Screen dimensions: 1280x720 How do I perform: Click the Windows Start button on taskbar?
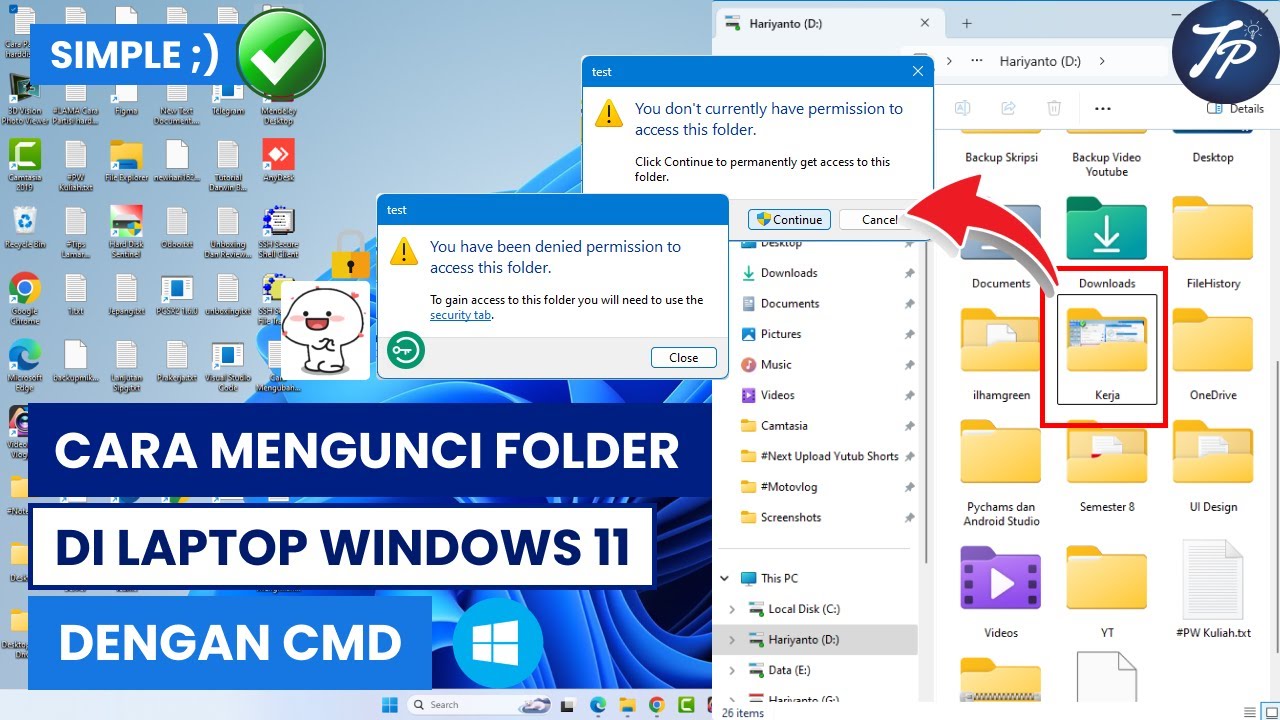click(x=389, y=704)
